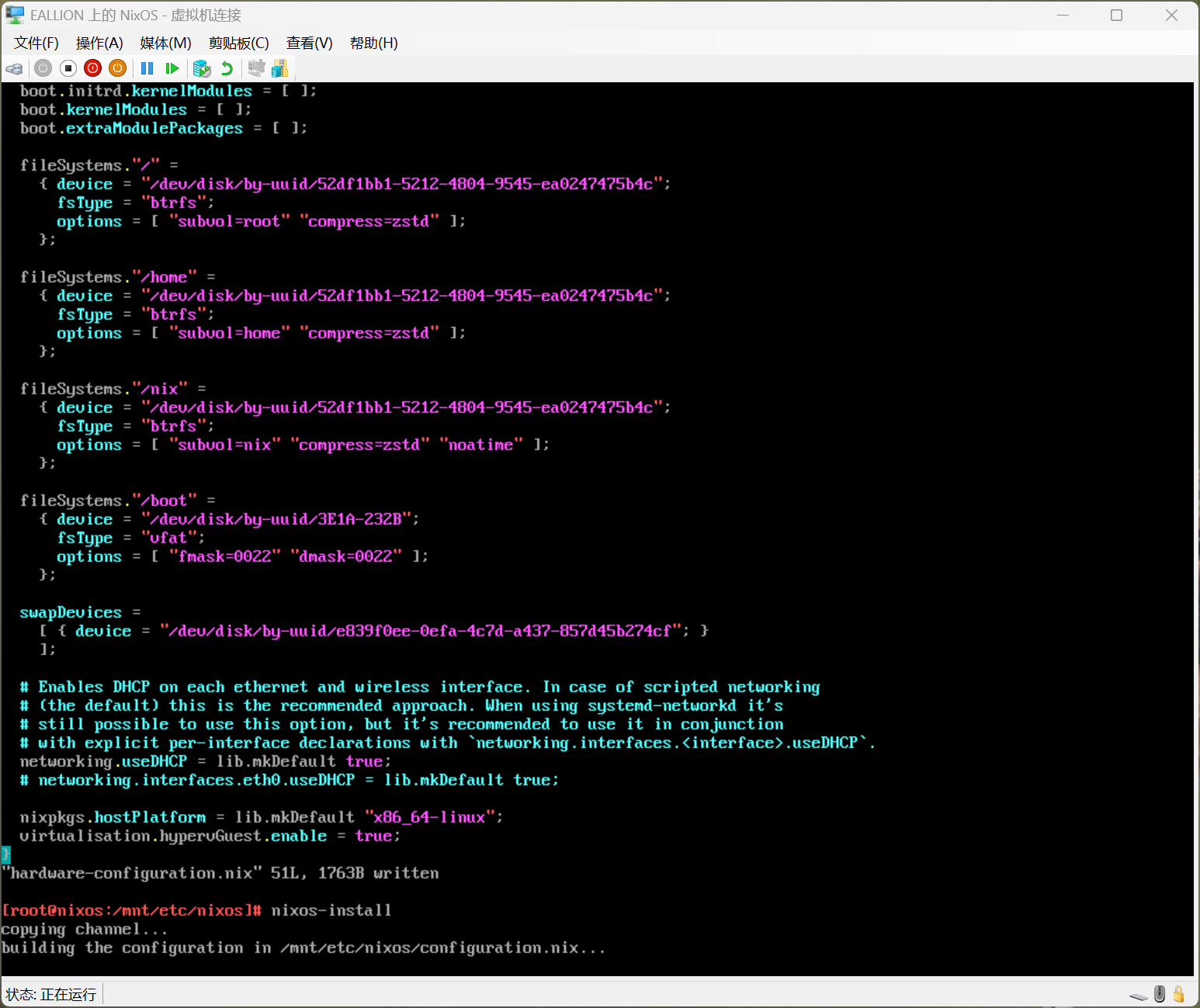
Task: Click the greyed enhanced session icon
Action: (x=256, y=68)
